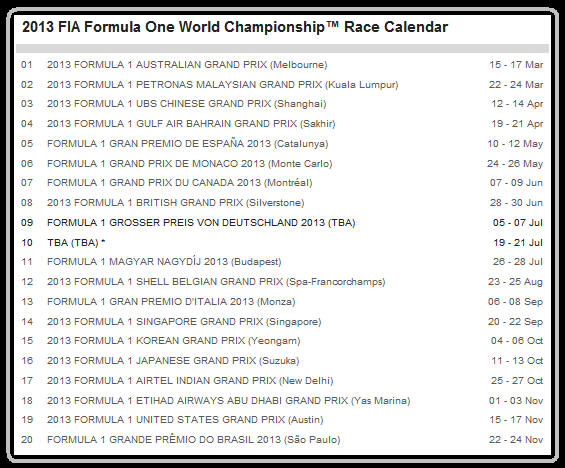
Task: Open Magyar Nagydíj Budapest entry
Action: [x=164, y=262]
